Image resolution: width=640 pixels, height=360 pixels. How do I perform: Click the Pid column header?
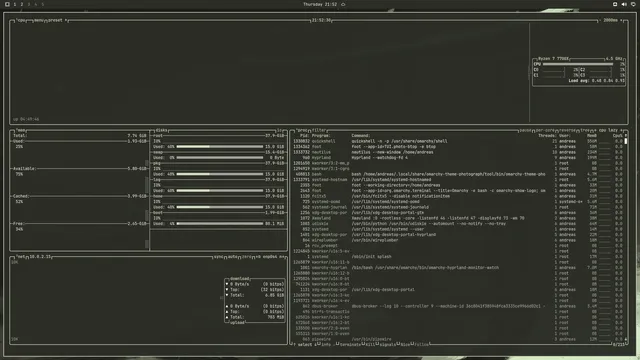pyautogui.click(x=304, y=136)
